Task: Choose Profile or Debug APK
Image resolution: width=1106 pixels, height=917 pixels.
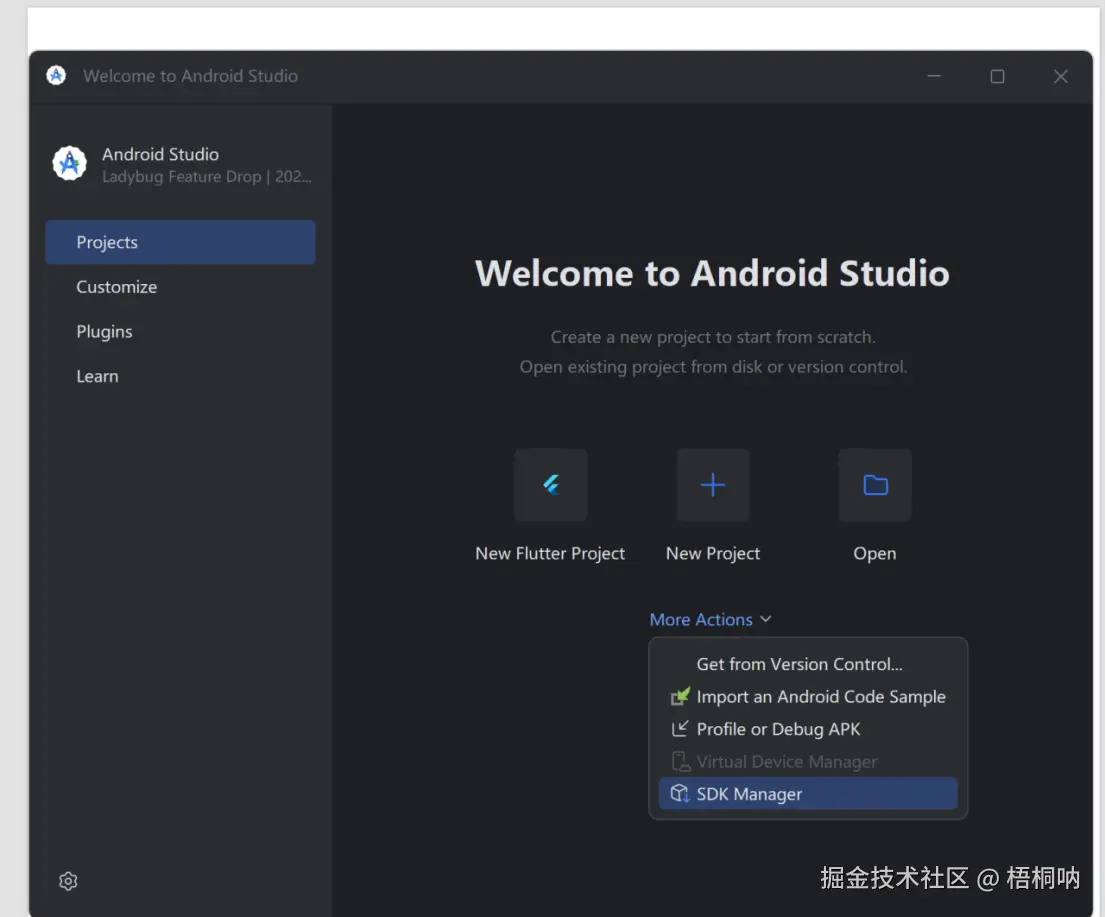Action: pos(808,729)
